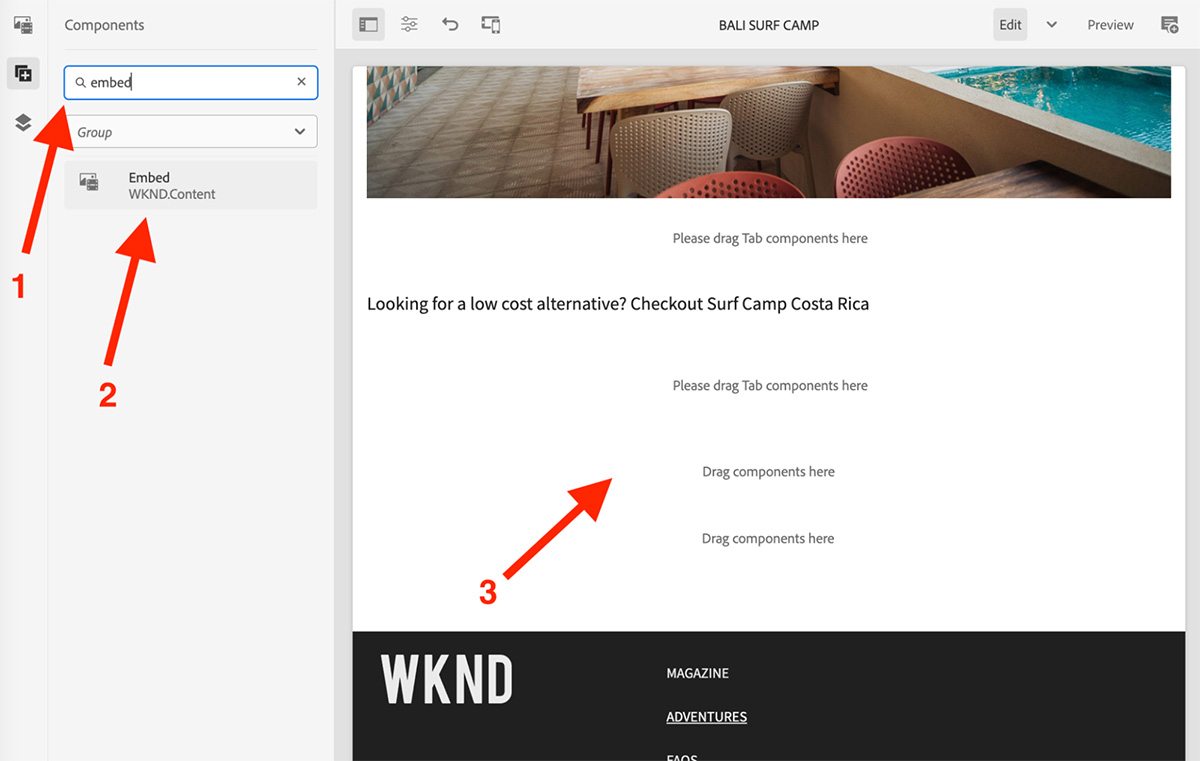Viewport: 1200px width, 761px height.
Task: Click the WKND footer logo
Action: click(447, 680)
